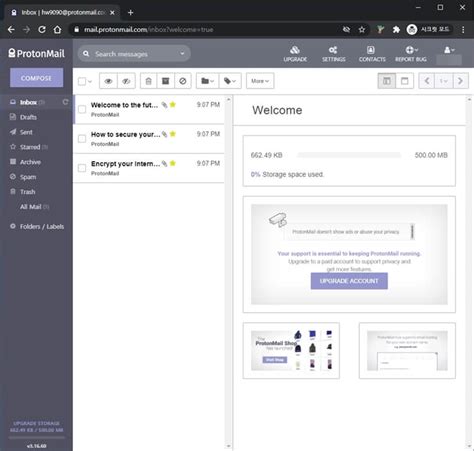Screen dimensions: 474x451
Task: Archive selected messages
Action: [x=166, y=81]
